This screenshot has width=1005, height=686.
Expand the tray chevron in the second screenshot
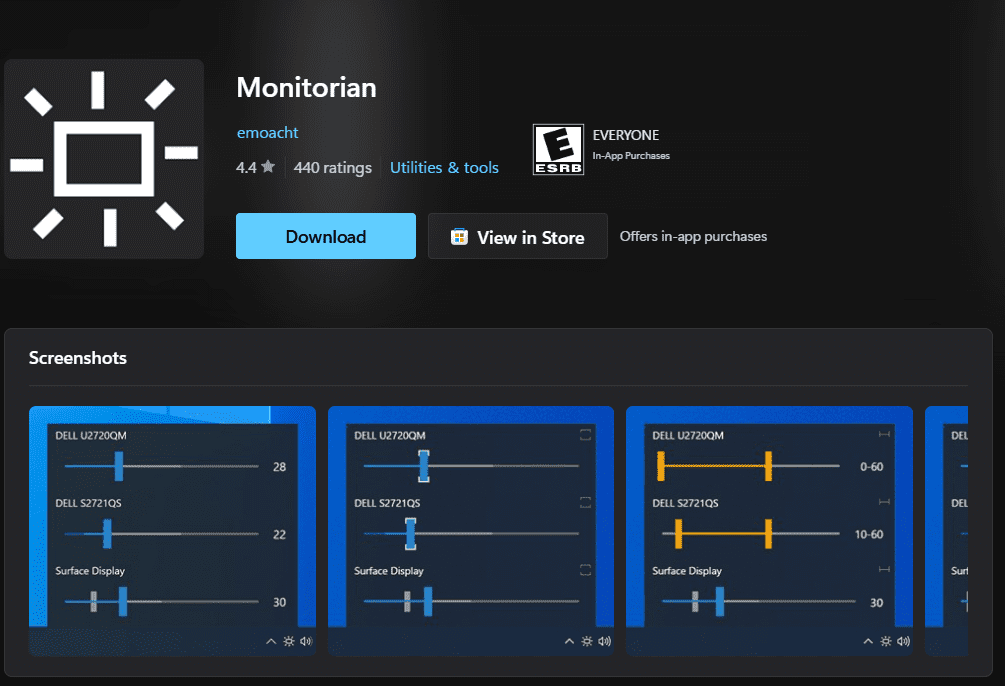[570, 642]
